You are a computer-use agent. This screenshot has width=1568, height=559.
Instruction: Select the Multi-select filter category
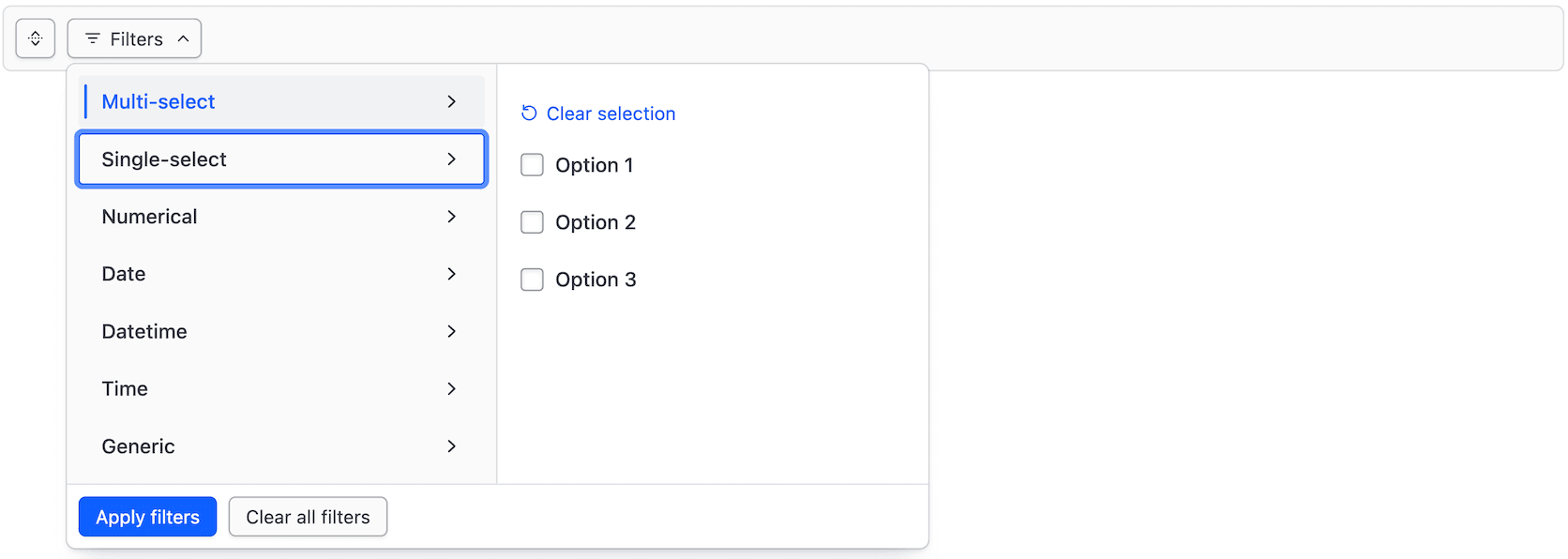[158, 101]
